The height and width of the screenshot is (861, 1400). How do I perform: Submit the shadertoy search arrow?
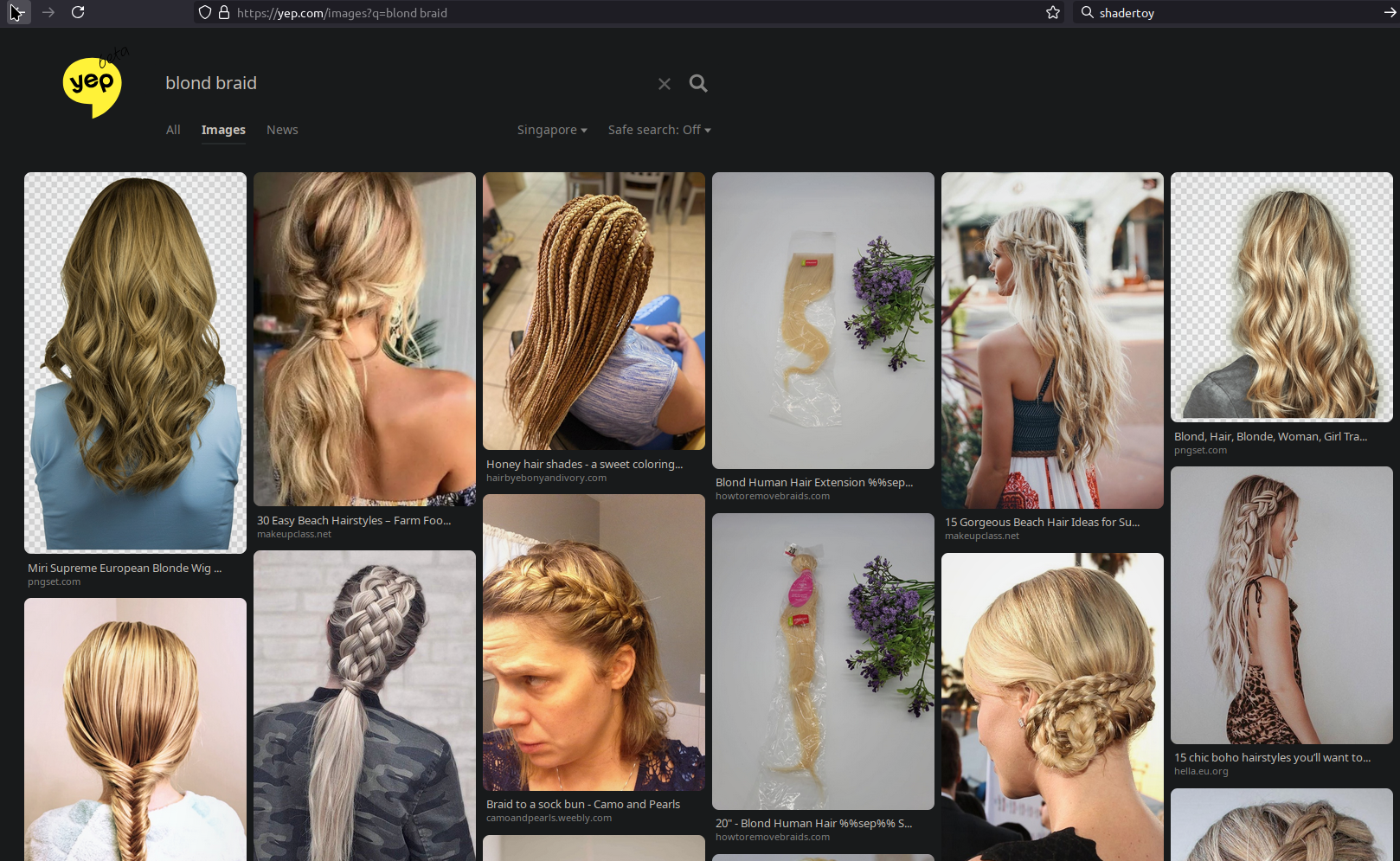1390,12
